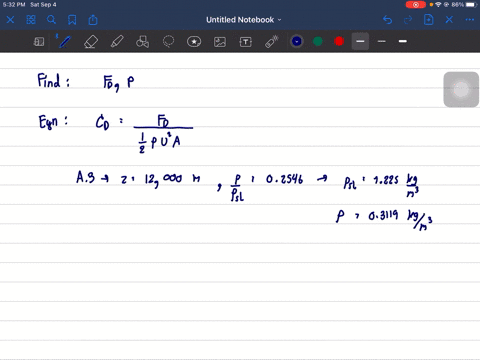Tap the handwritten '12,000 m' altitude
This screenshot has width=480, height=360.
click(172, 180)
